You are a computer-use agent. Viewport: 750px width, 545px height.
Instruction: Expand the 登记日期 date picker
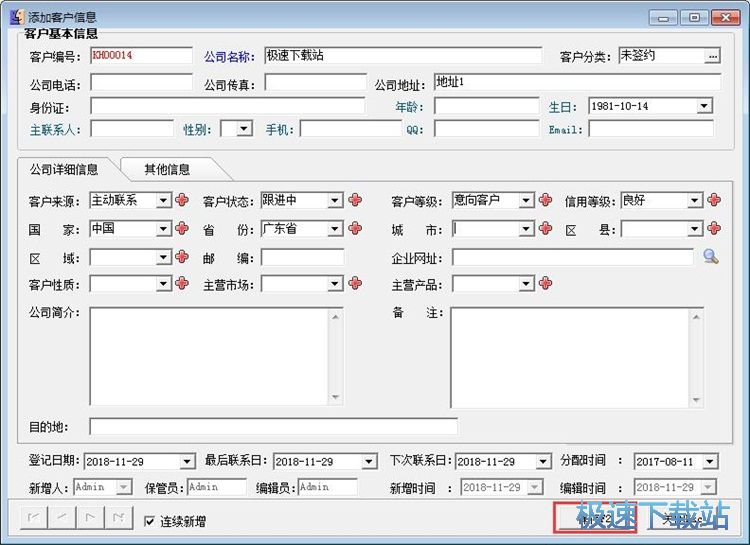[x=187, y=462]
